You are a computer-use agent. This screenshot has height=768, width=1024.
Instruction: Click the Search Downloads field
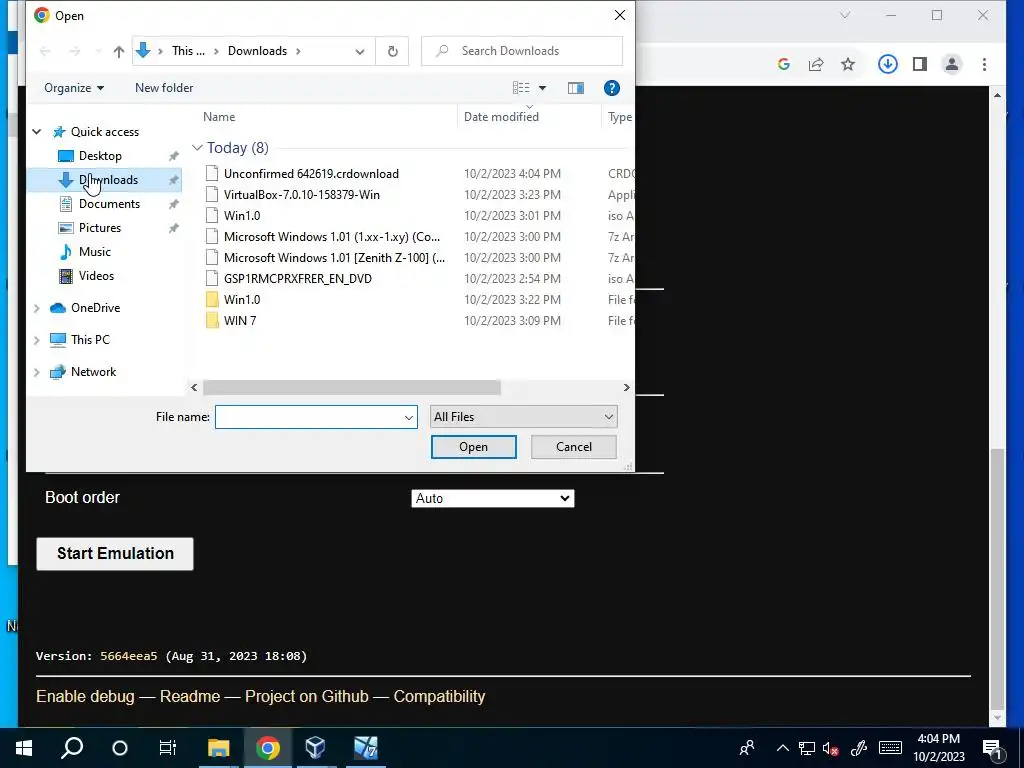coord(522,51)
